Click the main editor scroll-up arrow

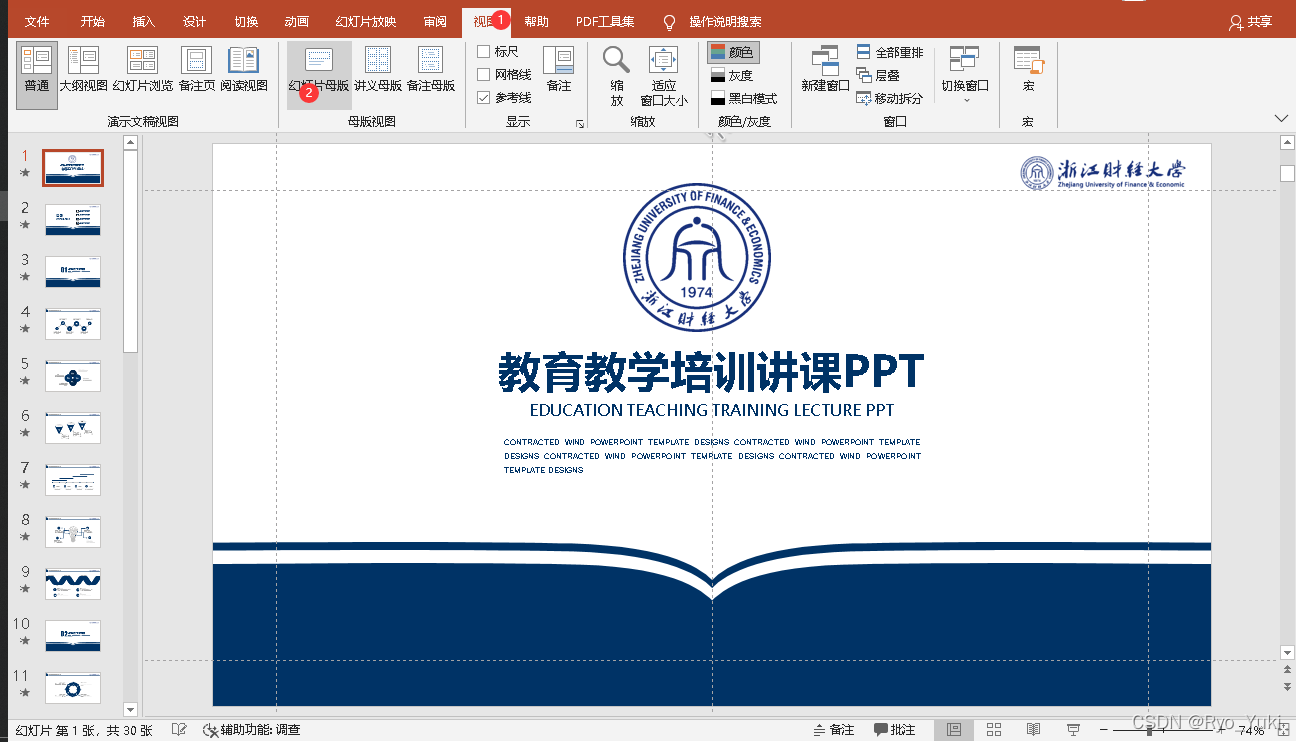pyautogui.click(x=1287, y=143)
